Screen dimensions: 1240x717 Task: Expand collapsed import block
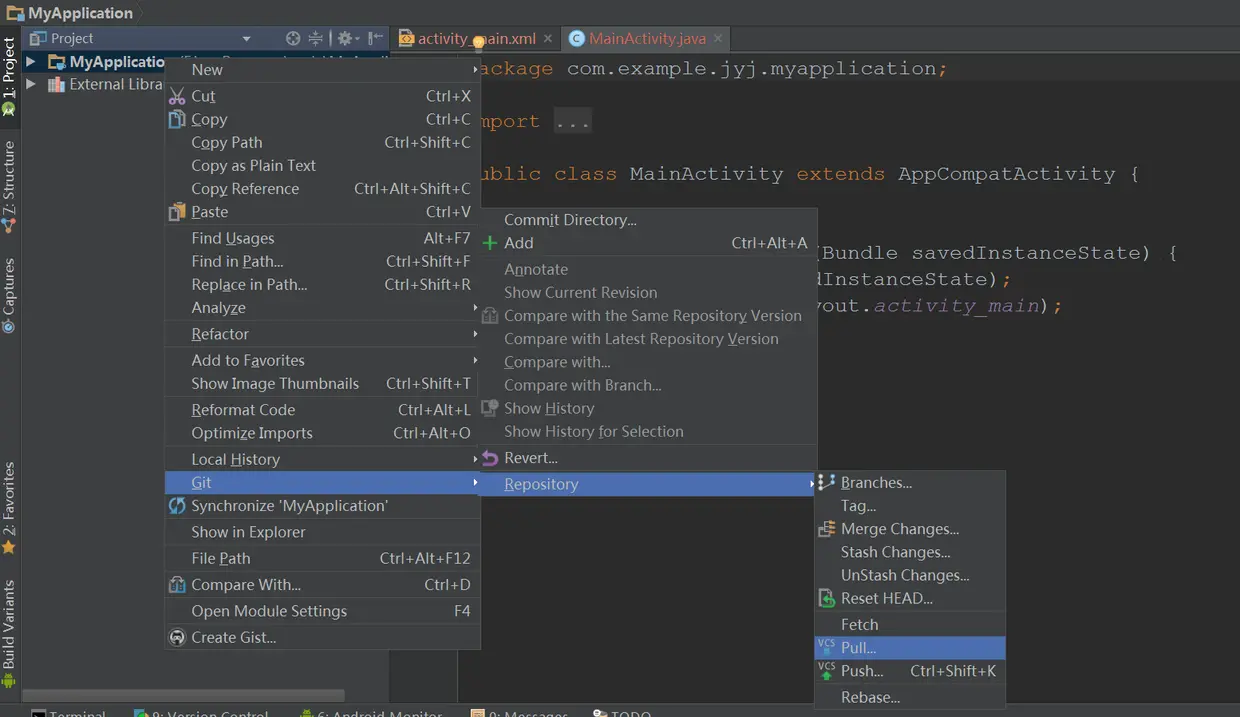[x=572, y=122]
